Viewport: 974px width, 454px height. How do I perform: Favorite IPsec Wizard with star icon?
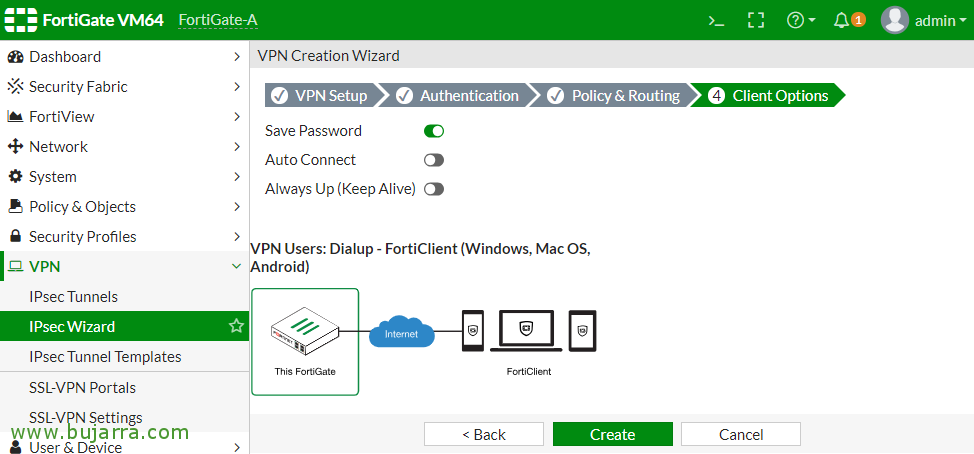pos(236,326)
